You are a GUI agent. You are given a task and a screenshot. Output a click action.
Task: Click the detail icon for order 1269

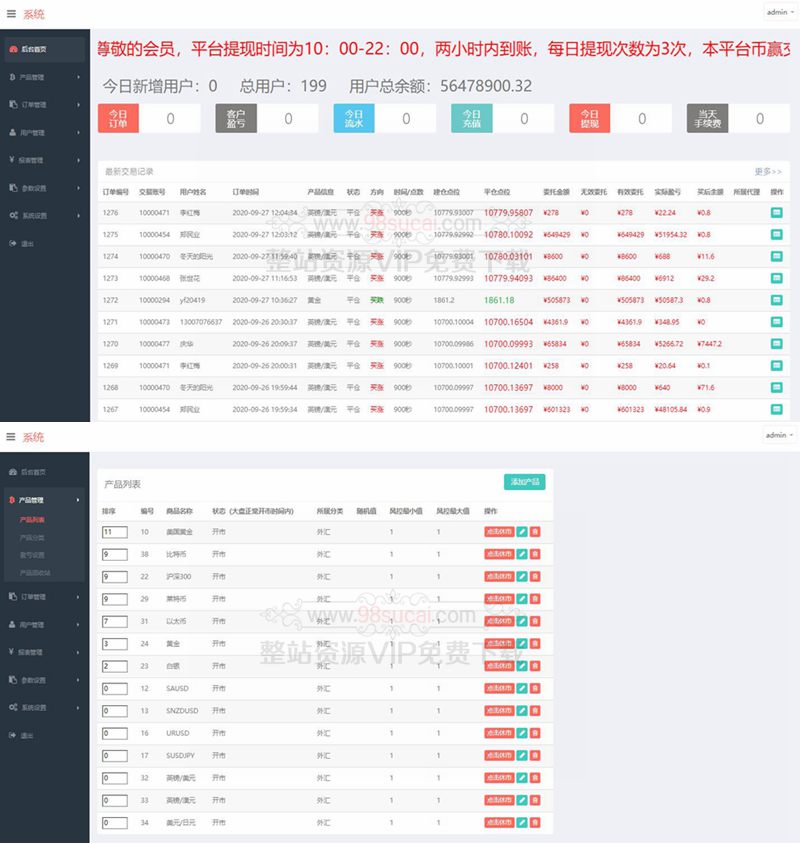click(777, 366)
